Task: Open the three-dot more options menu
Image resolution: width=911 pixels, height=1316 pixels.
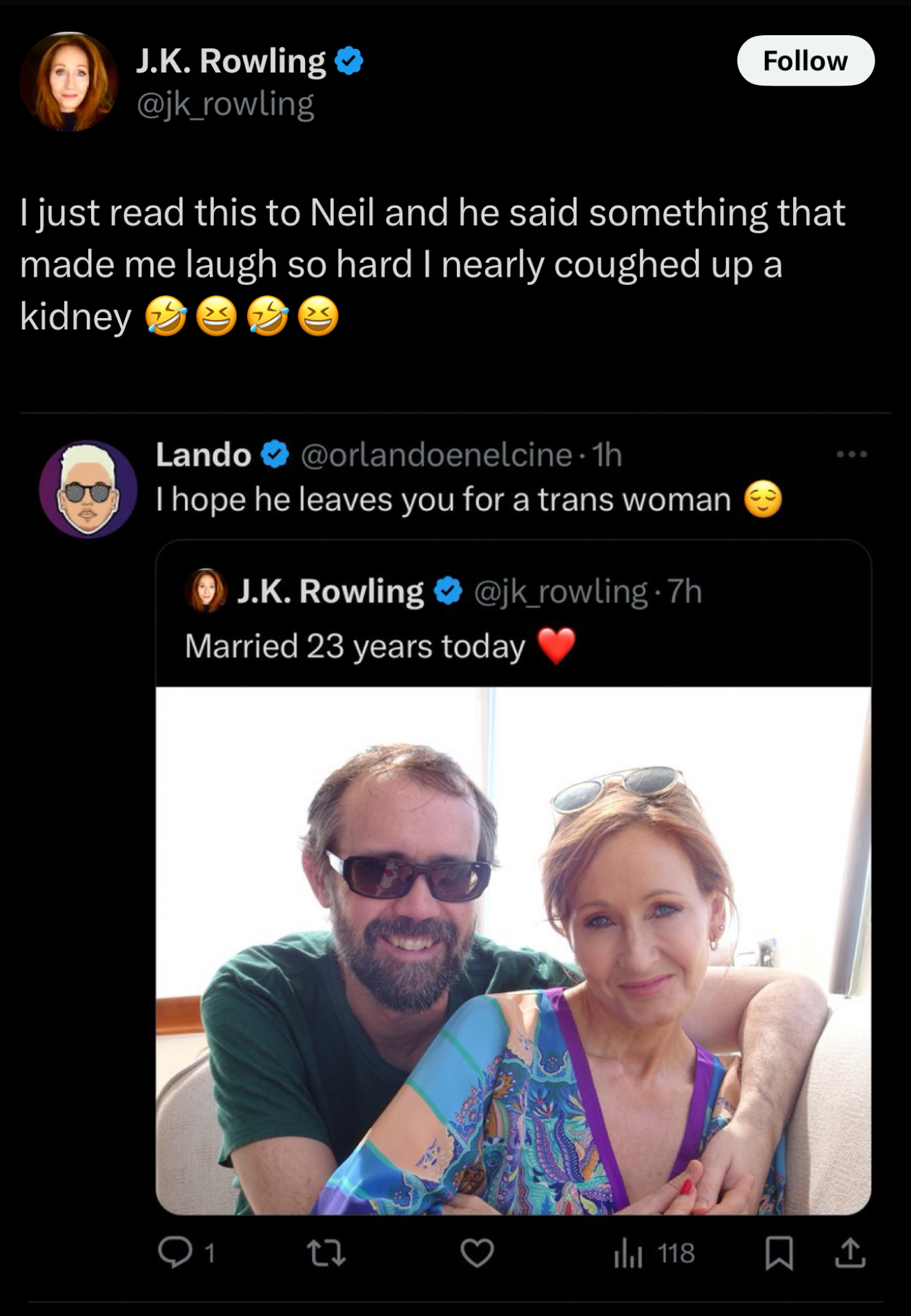Action: [x=851, y=455]
